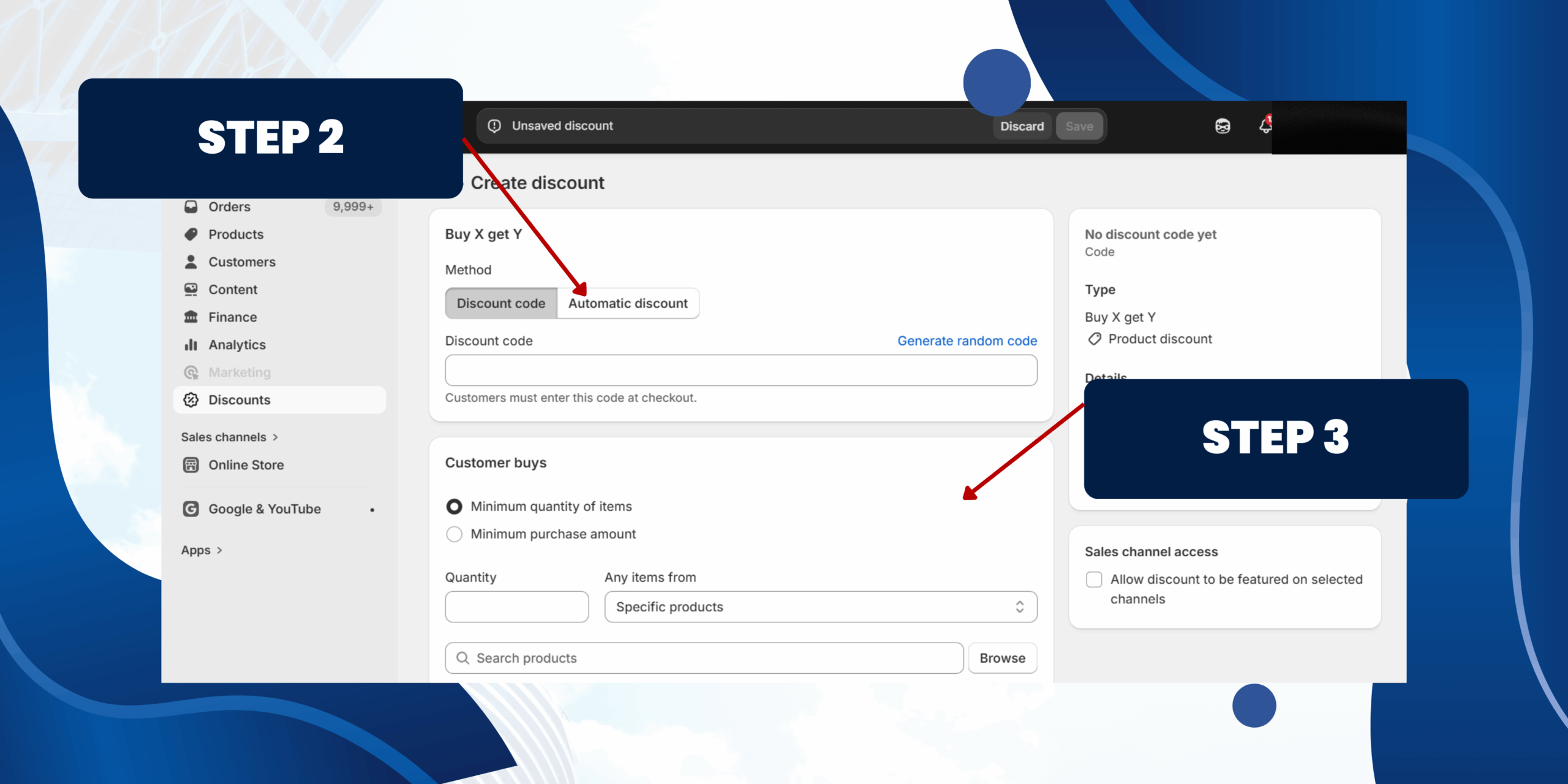Click the Discounts badge icon
This screenshot has height=784, width=1568.
pos(190,400)
